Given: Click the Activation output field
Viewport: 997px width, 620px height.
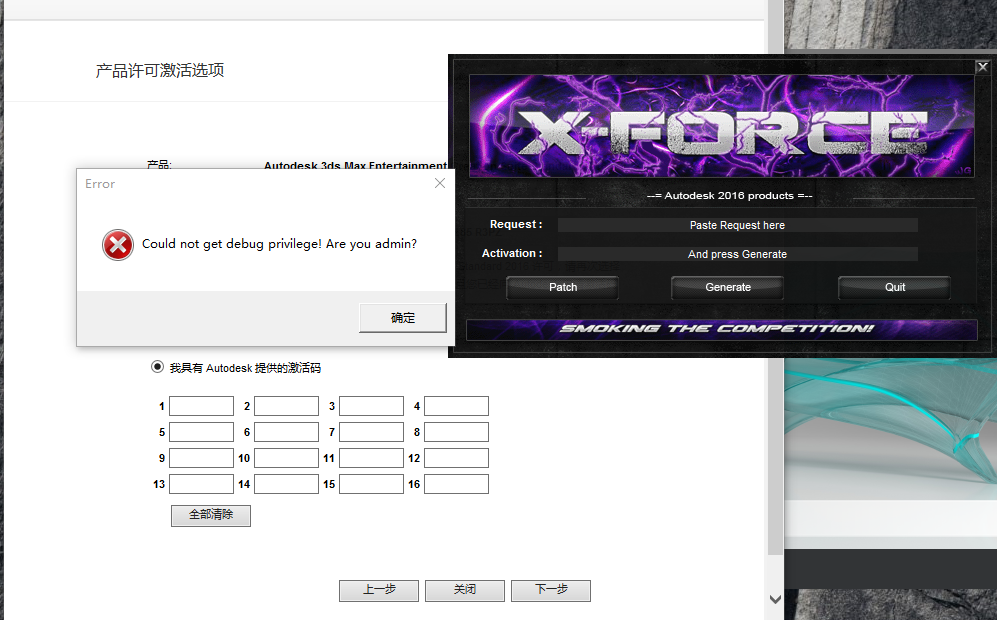Looking at the screenshot, I should tap(738, 254).
